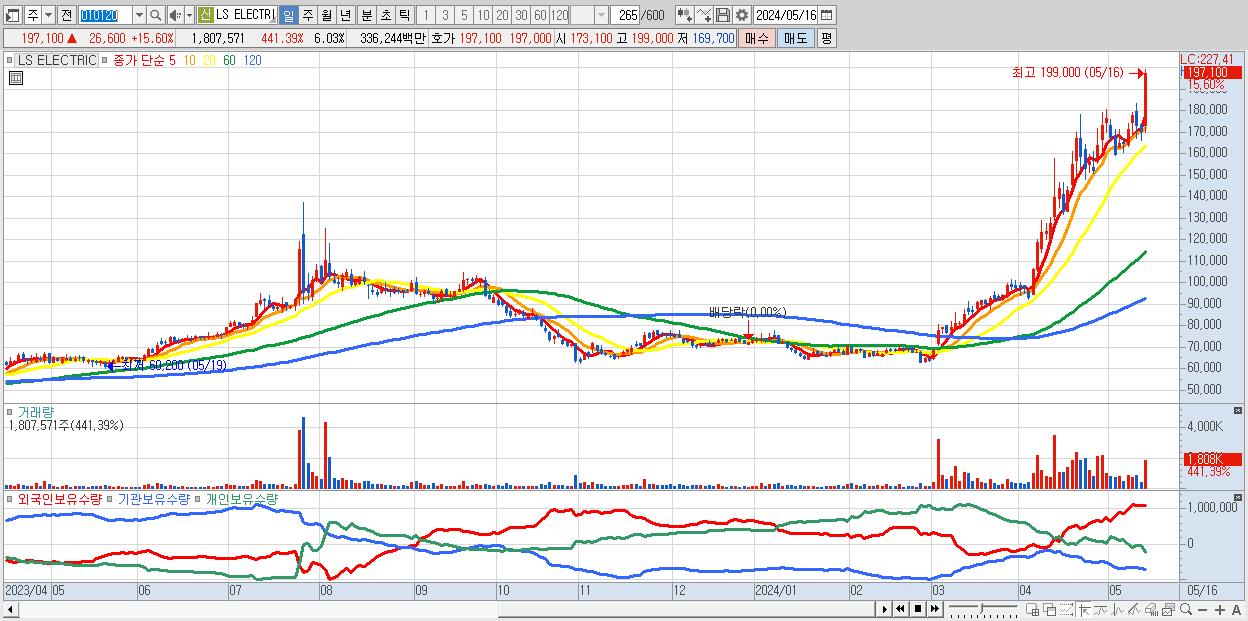The width and height of the screenshot is (1248, 621).
Task: Click the overlapping windows icon
Action: [1050, 610]
